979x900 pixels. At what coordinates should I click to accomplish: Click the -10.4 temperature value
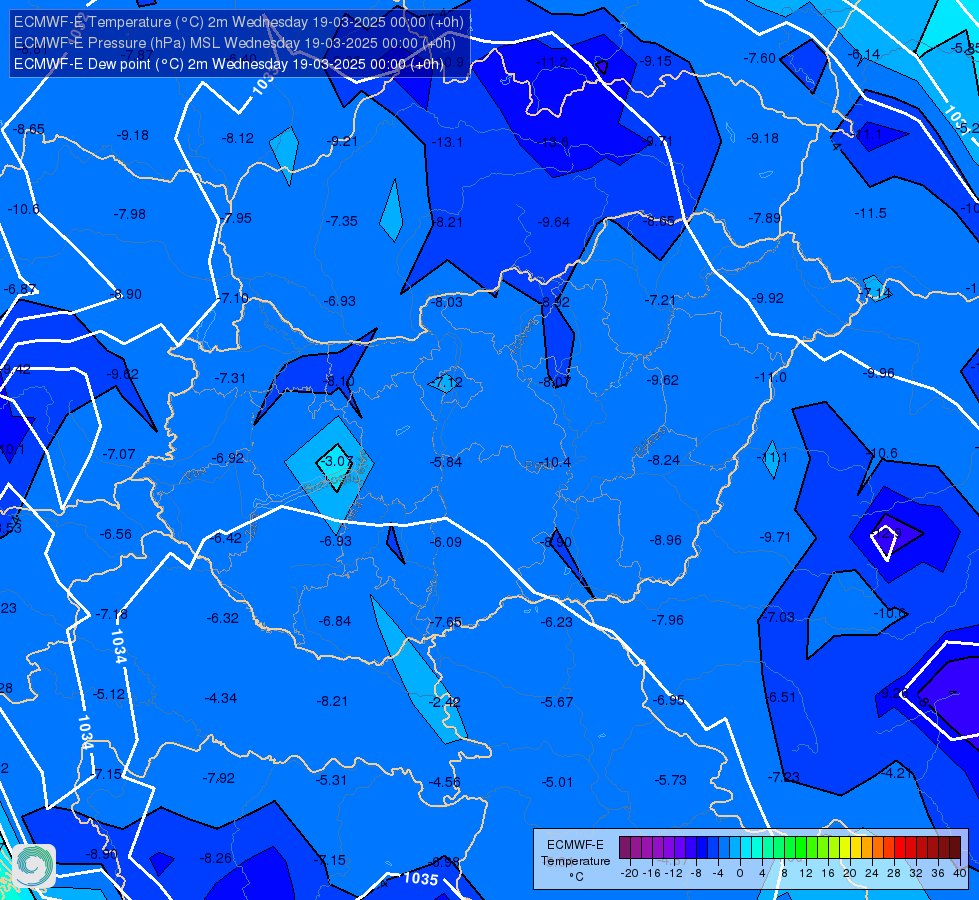pyautogui.click(x=554, y=462)
